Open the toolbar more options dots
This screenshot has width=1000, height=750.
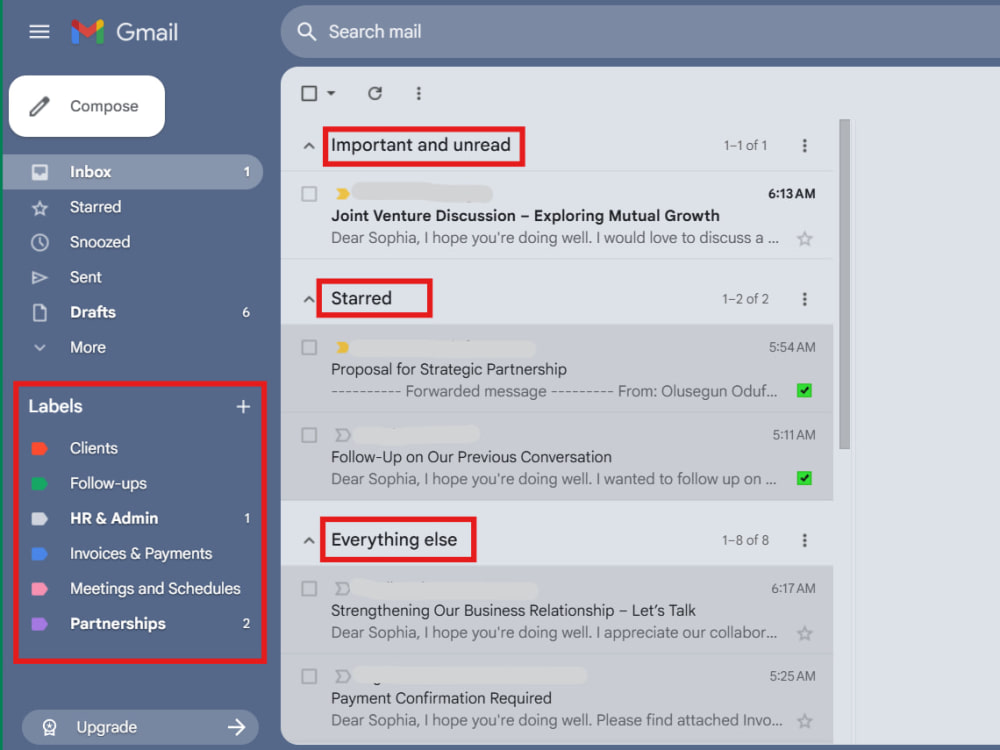tap(418, 93)
